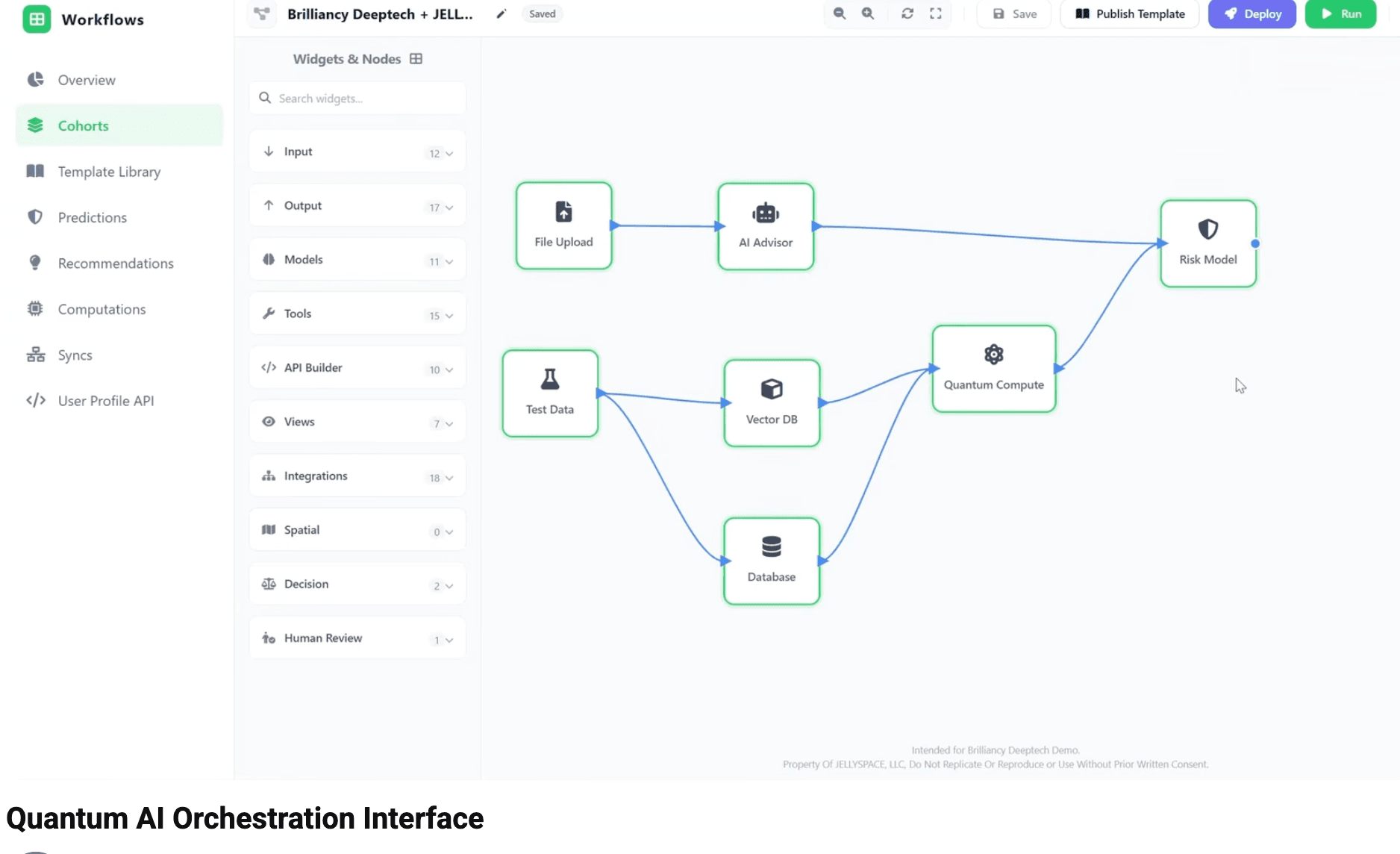Open User Profile API page
Screen dimensions: 1400x854
point(119,401)
